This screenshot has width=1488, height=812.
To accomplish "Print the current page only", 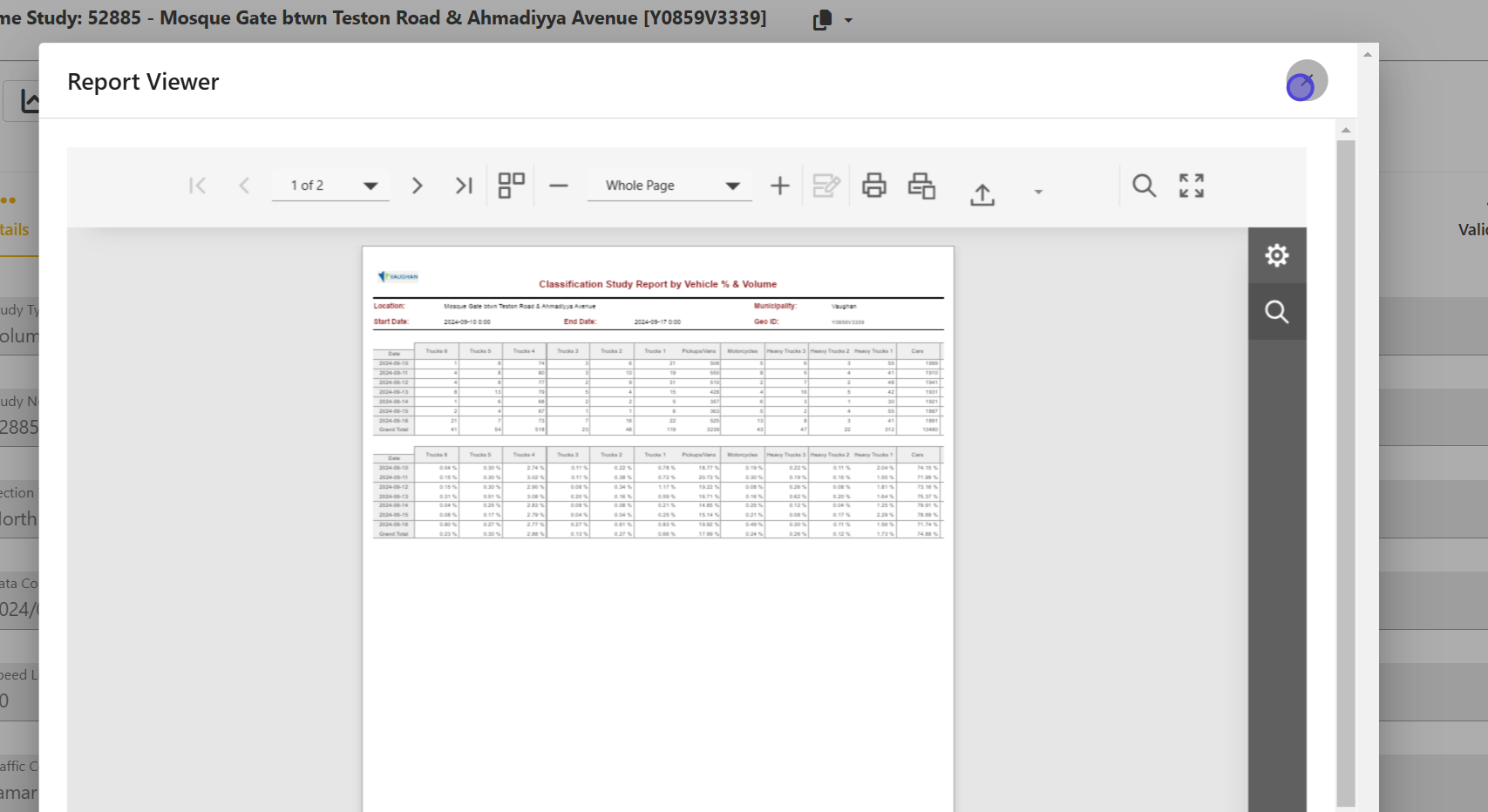I will [x=921, y=186].
